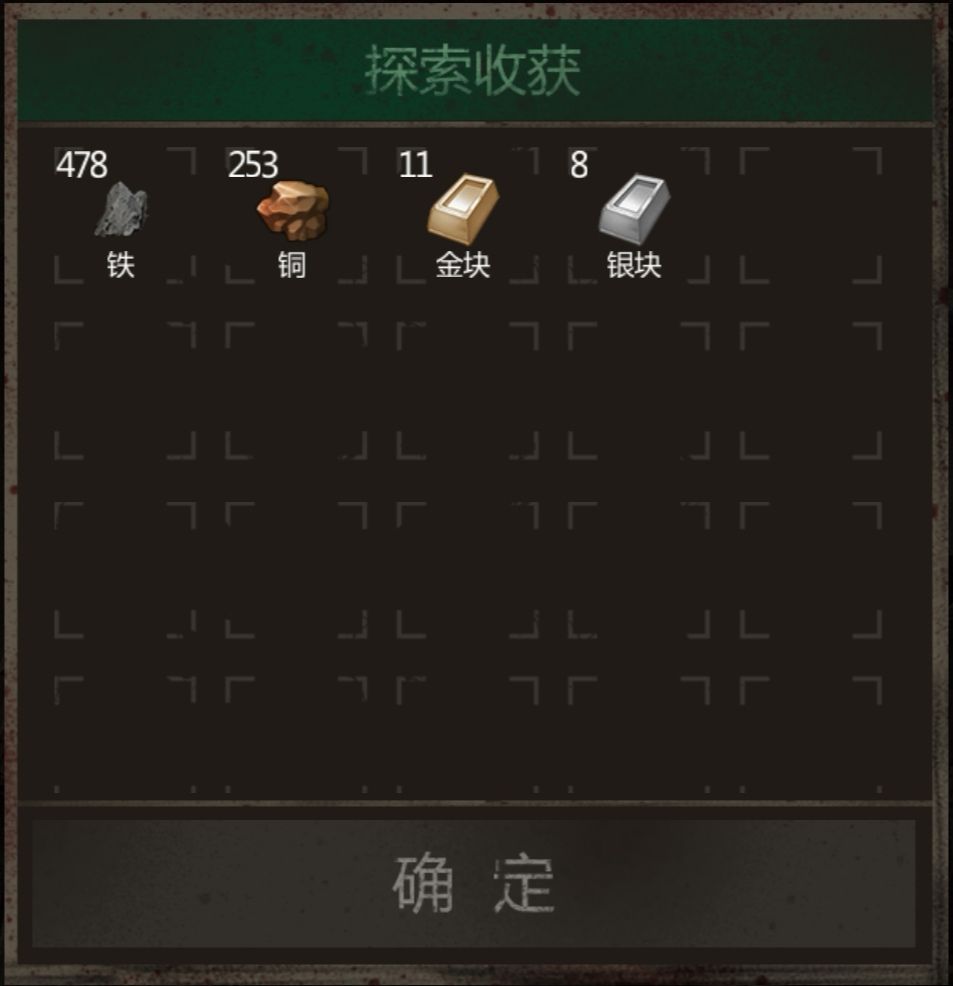The height and width of the screenshot is (986, 953).
Task: Click the 金块 item name label
Action: (x=463, y=265)
